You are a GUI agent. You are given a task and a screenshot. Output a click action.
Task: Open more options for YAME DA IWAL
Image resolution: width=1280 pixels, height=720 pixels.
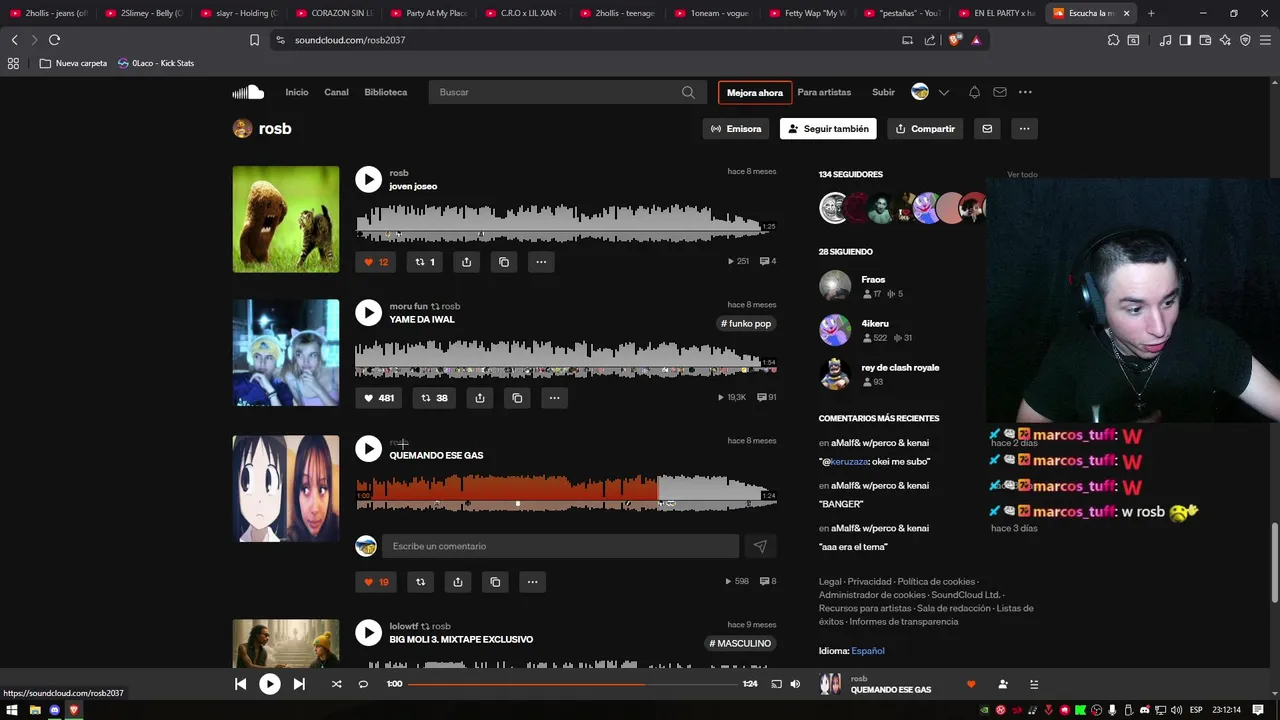point(554,398)
